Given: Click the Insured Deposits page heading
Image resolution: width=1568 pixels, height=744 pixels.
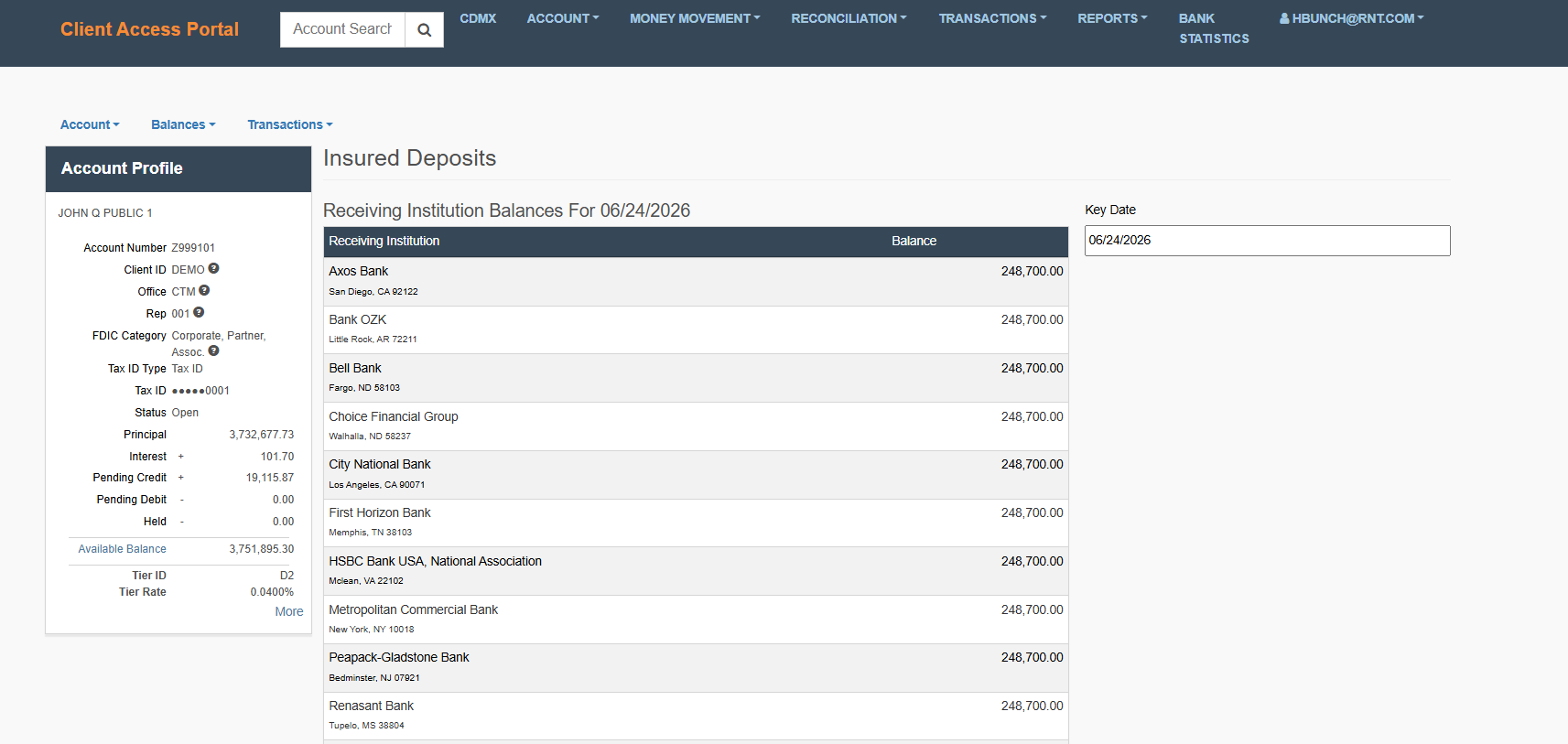Looking at the screenshot, I should tap(409, 158).
